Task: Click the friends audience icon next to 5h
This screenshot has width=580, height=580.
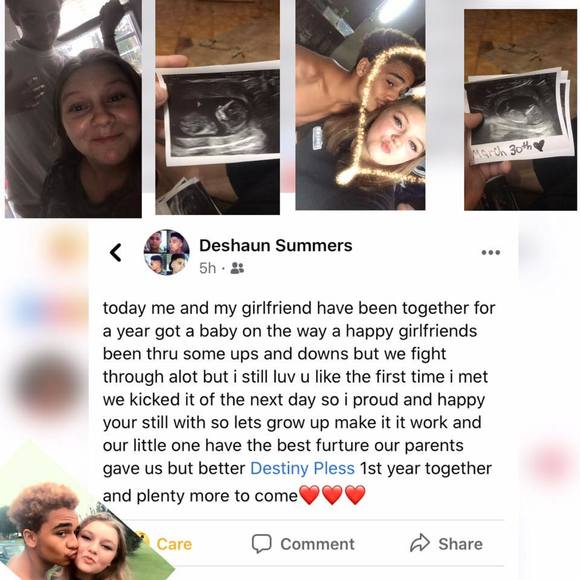Action: (x=237, y=268)
